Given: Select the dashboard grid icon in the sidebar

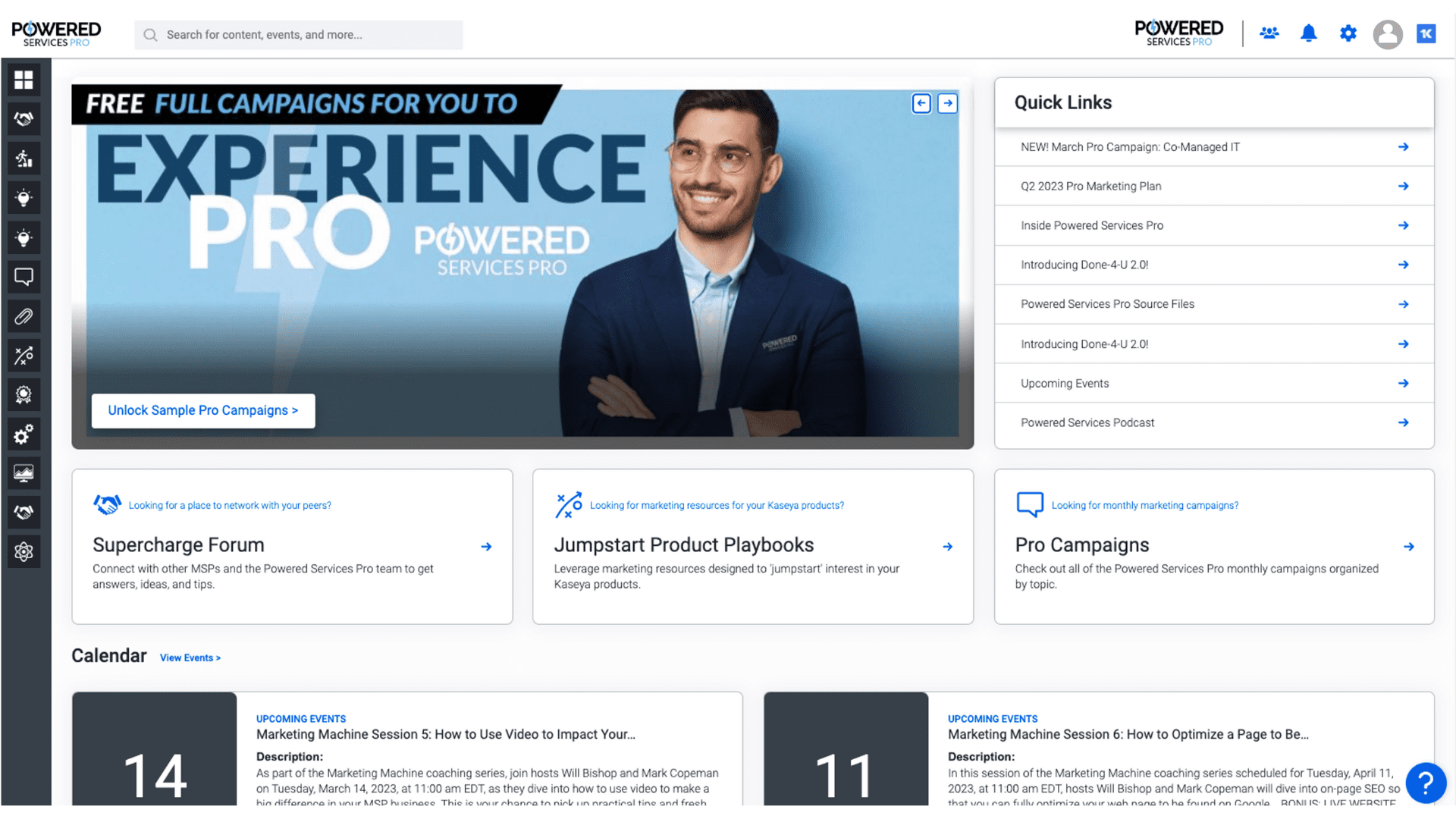Looking at the screenshot, I should tap(24, 80).
